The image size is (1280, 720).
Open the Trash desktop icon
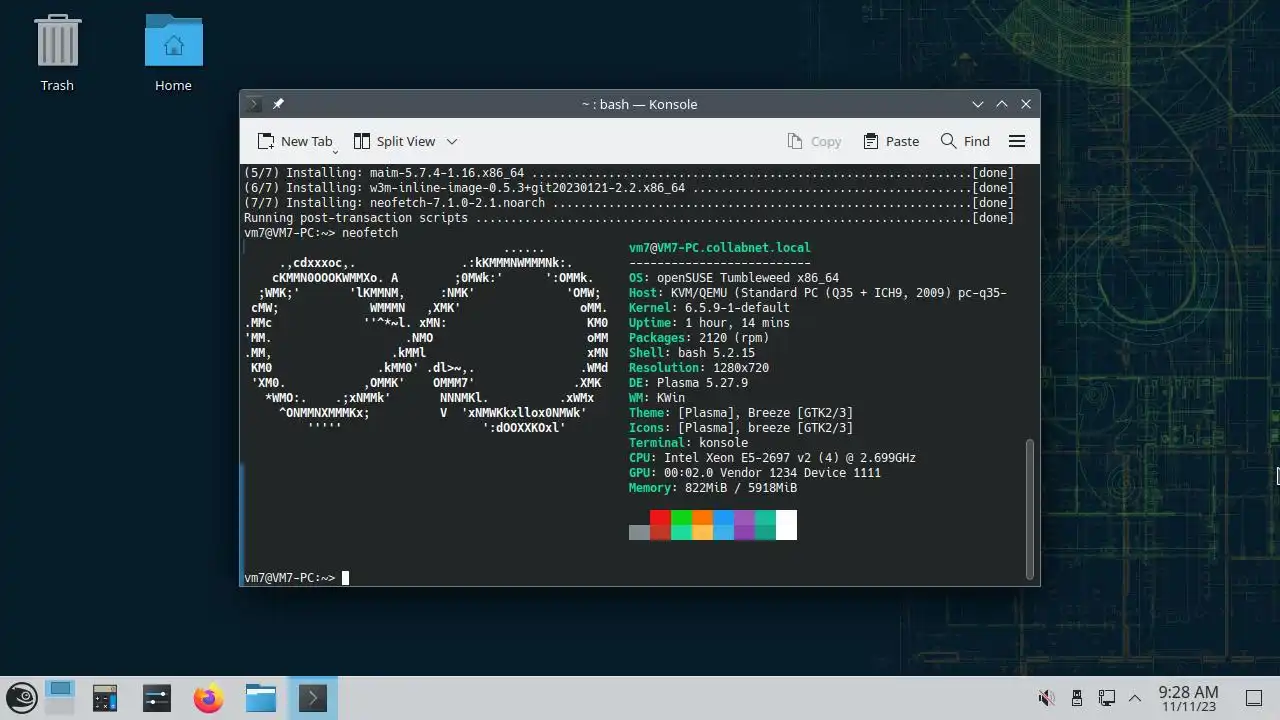pos(57,52)
